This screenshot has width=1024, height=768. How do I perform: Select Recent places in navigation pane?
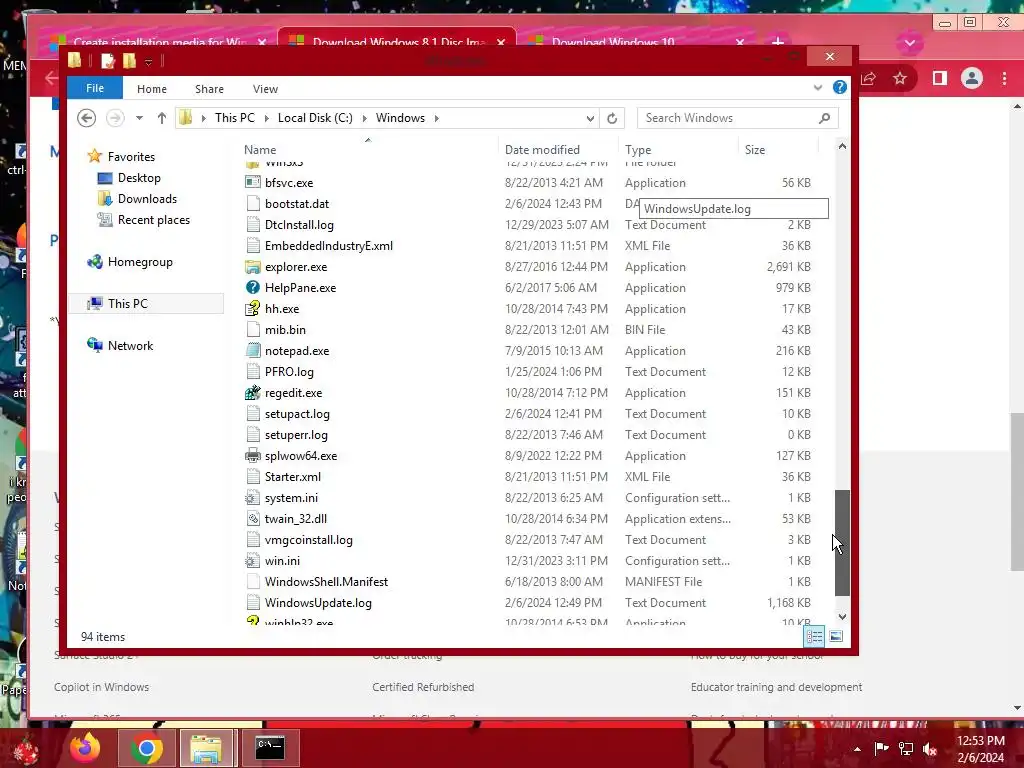(153, 220)
